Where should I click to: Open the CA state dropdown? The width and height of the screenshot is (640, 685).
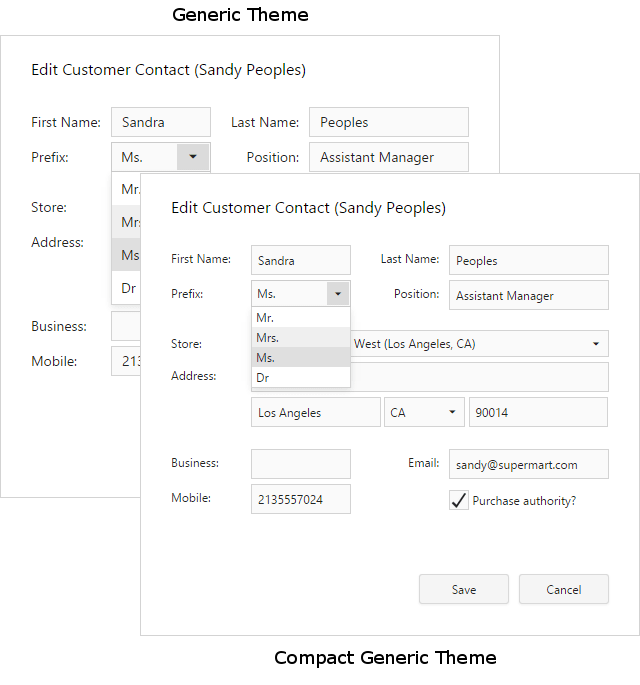point(452,412)
